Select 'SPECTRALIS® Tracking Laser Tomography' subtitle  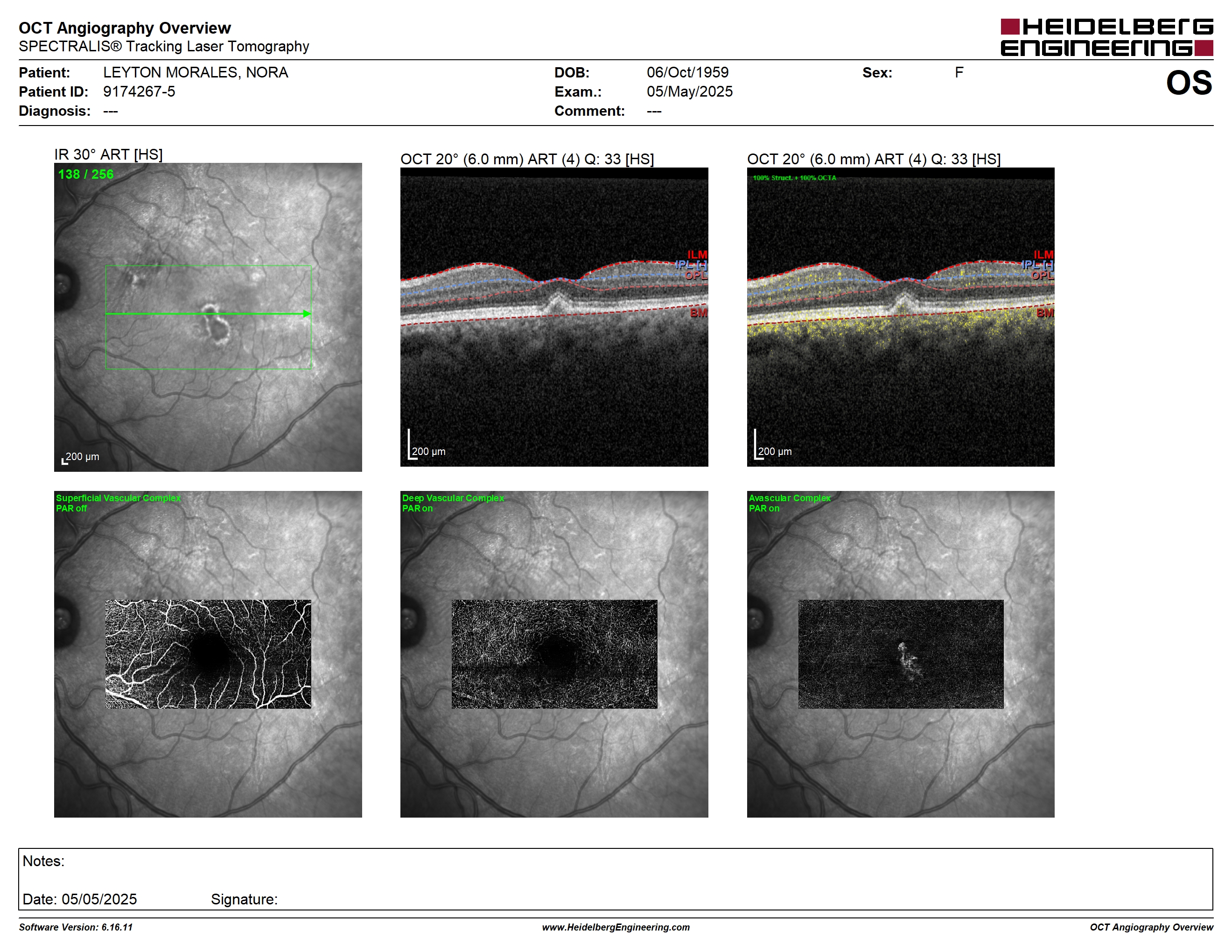pyautogui.click(x=164, y=46)
